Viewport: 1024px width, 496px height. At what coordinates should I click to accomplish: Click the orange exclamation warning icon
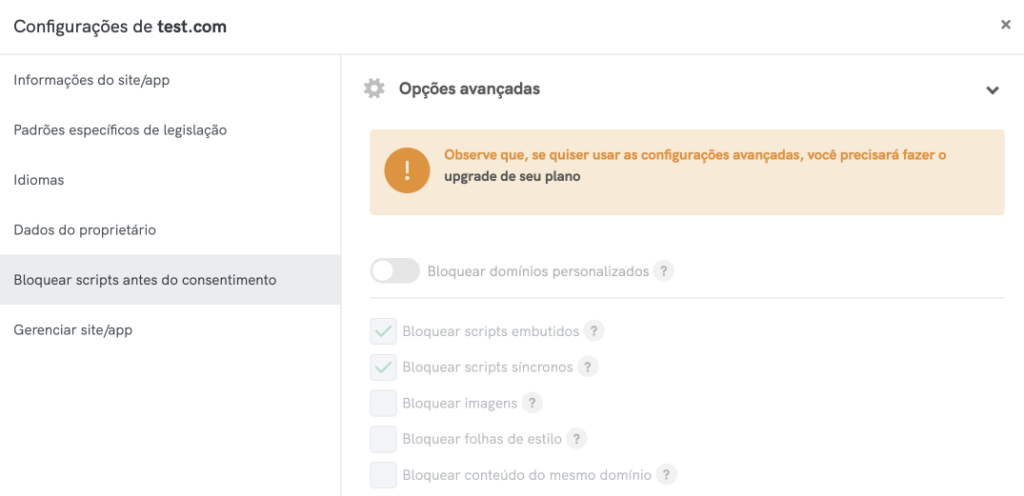407,171
